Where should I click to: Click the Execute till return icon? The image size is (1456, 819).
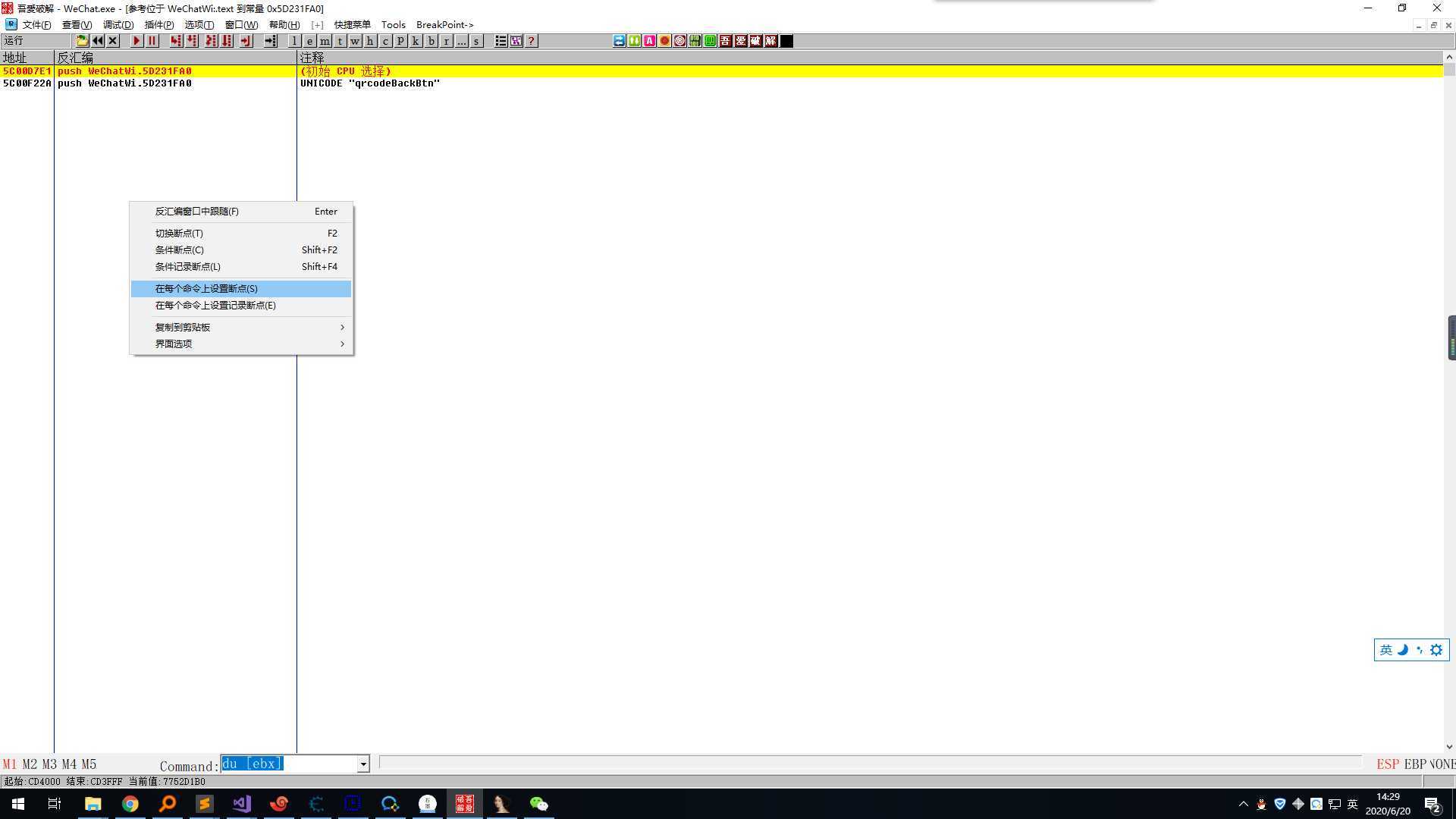coord(246,41)
